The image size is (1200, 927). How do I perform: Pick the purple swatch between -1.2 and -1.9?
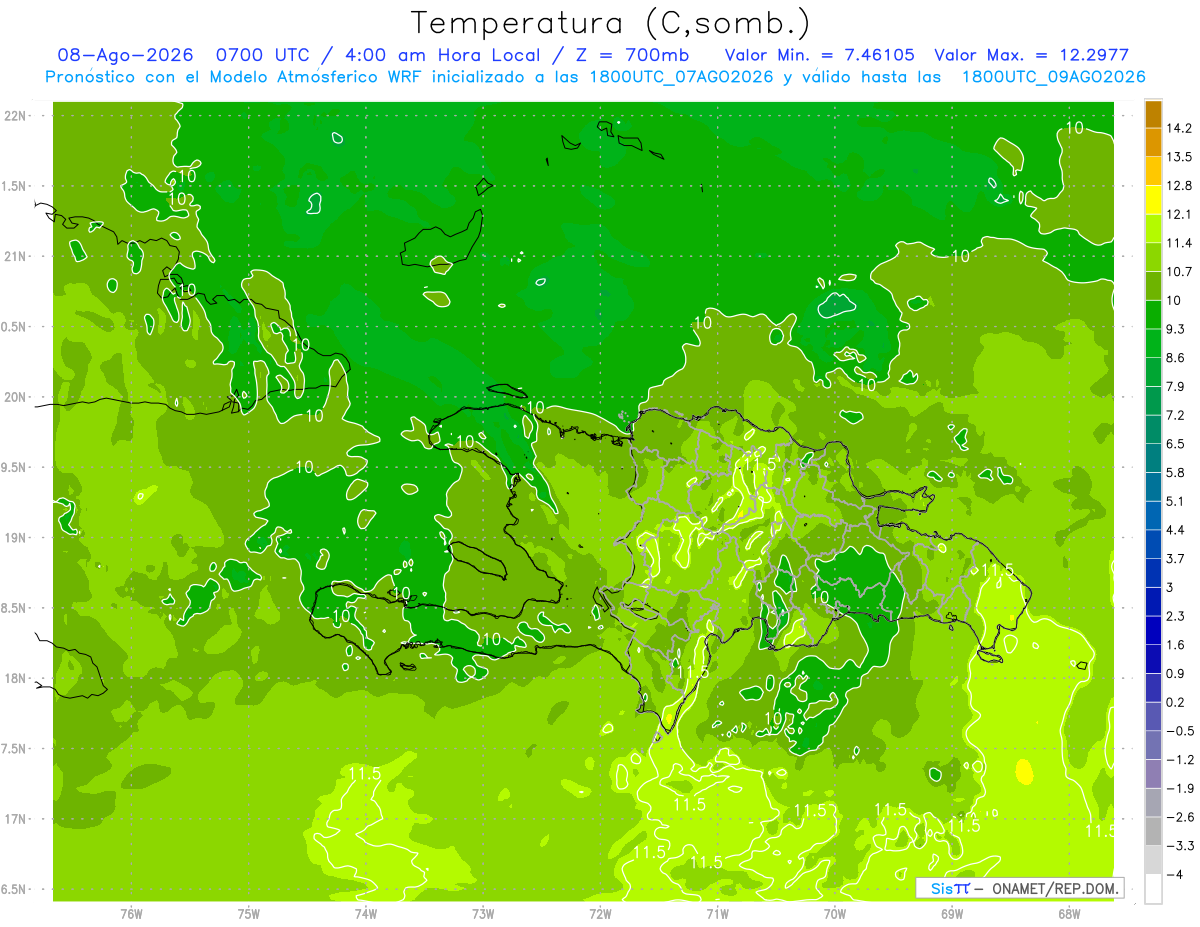coord(1153,774)
